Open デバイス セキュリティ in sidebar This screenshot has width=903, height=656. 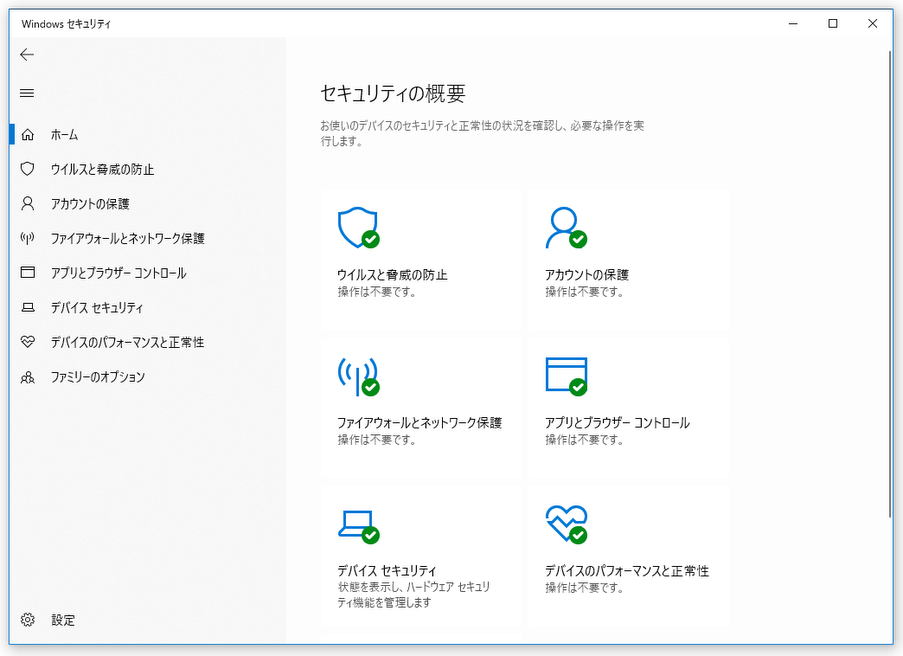point(97,308)
